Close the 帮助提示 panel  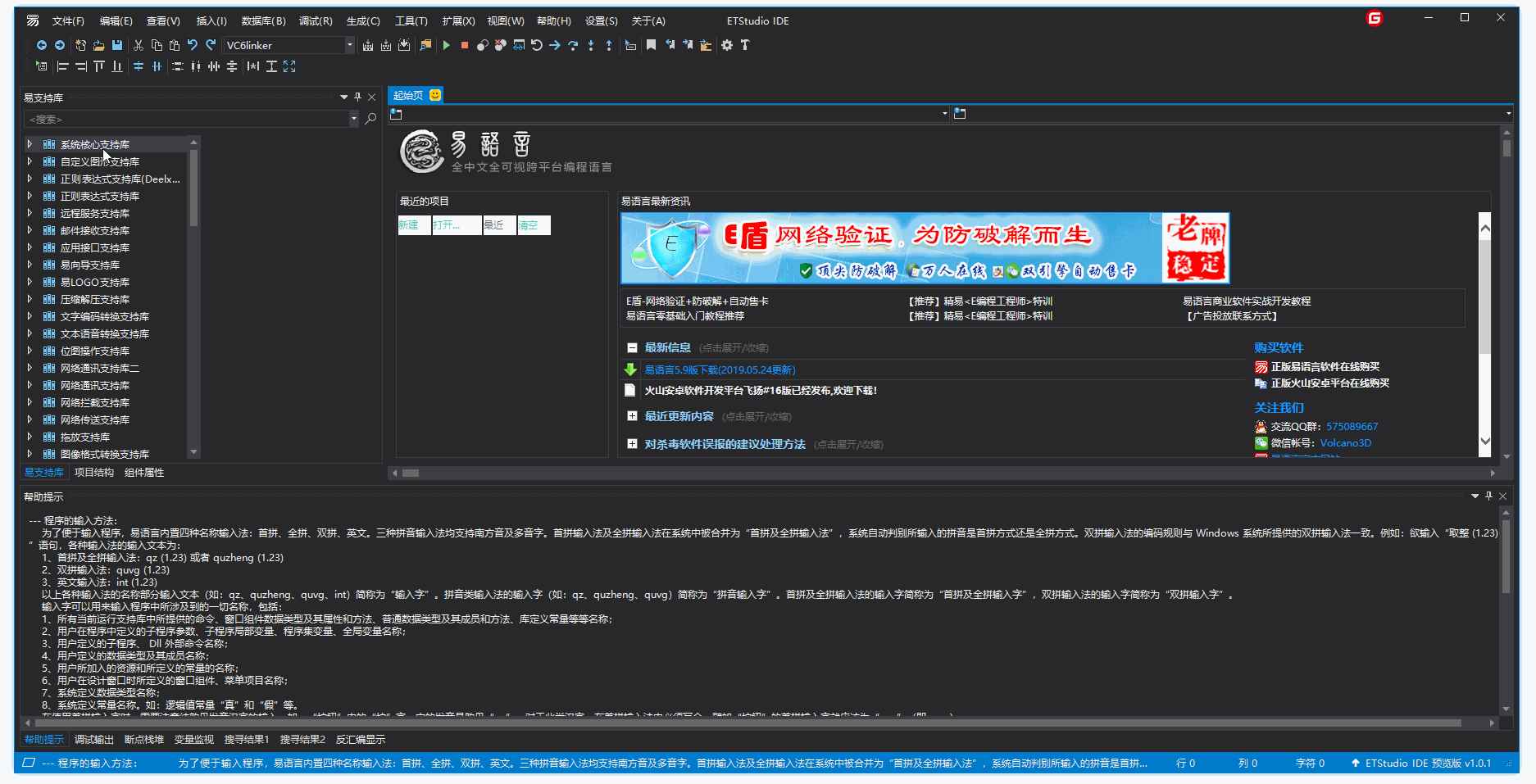(1502, 496)
